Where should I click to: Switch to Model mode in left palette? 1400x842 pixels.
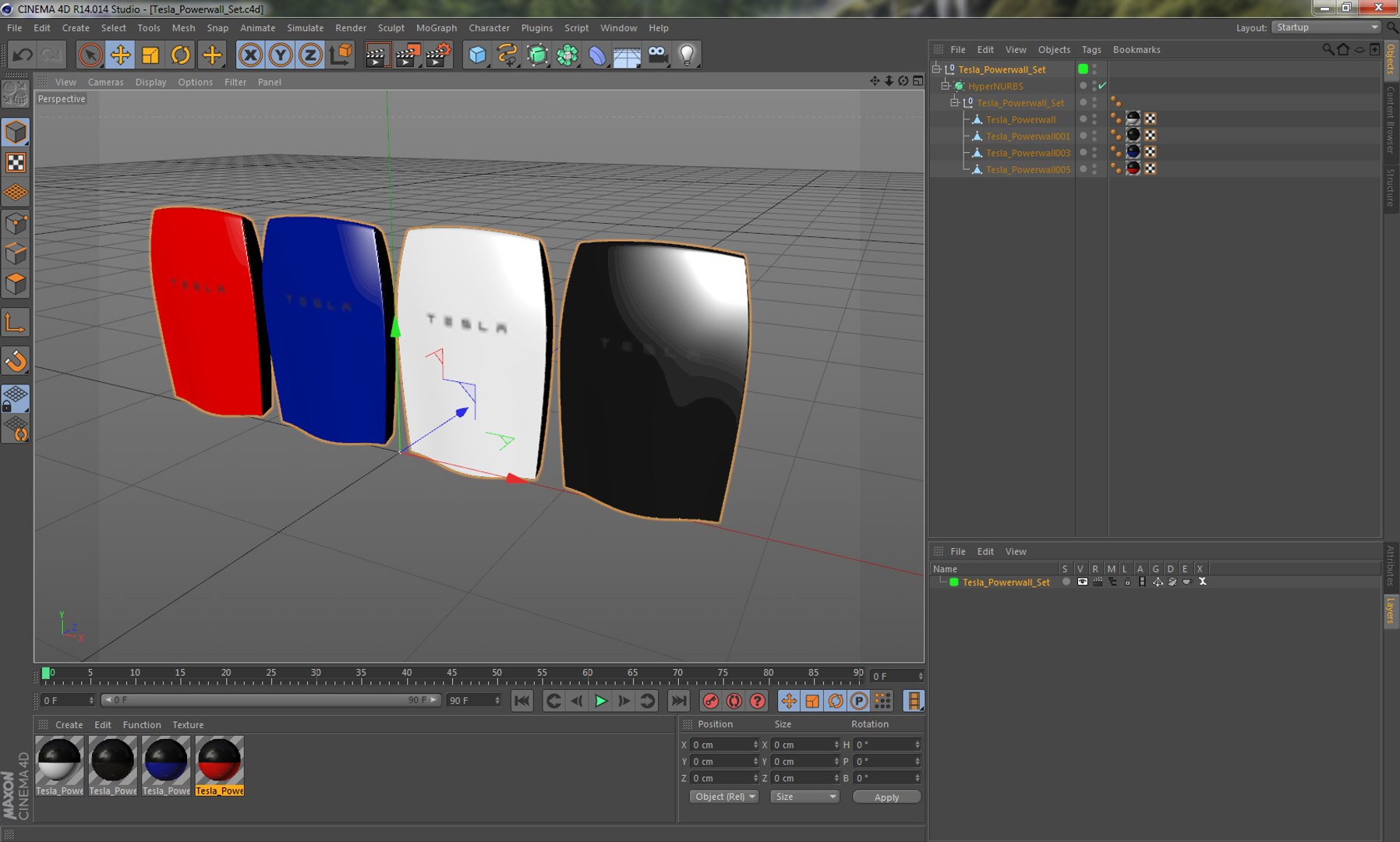point(16,133)
